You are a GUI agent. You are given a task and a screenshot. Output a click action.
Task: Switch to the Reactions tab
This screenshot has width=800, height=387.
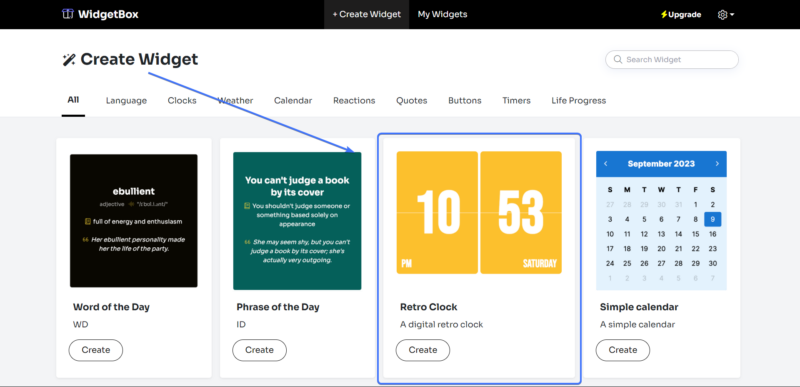click(354, 100)
